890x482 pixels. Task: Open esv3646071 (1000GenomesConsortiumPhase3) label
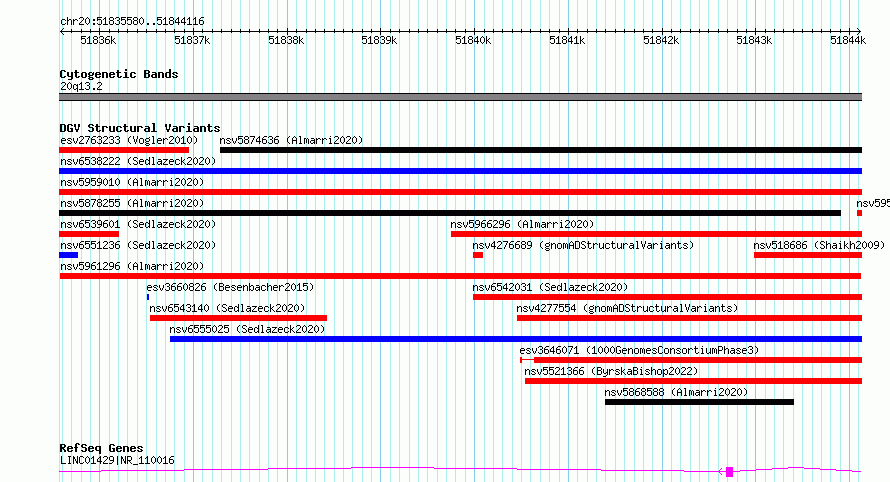[x=639, y=350]
